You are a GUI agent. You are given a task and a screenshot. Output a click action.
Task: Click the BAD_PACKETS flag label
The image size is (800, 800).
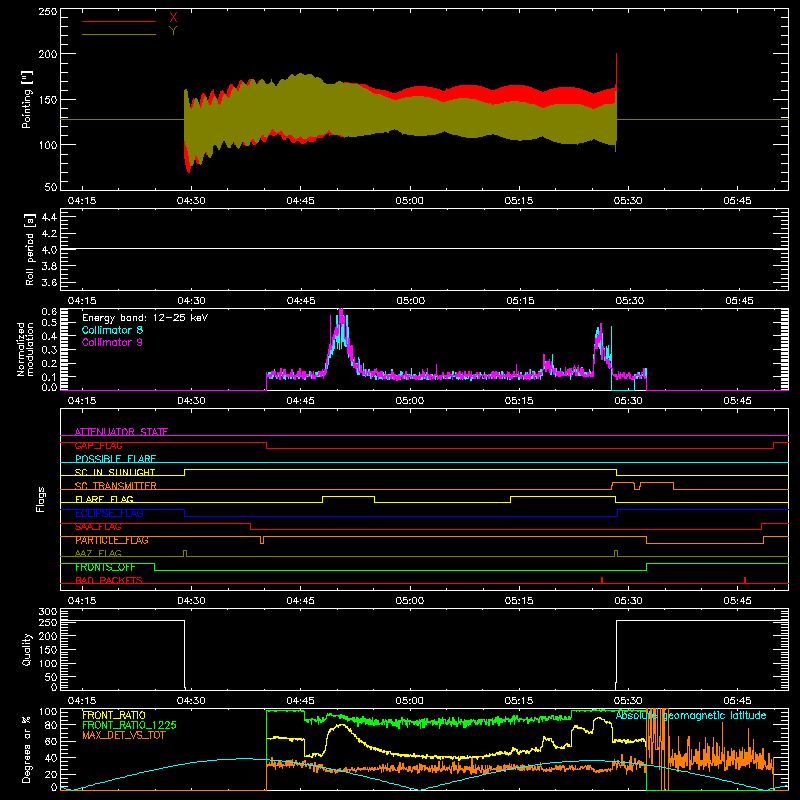point(109,580)
